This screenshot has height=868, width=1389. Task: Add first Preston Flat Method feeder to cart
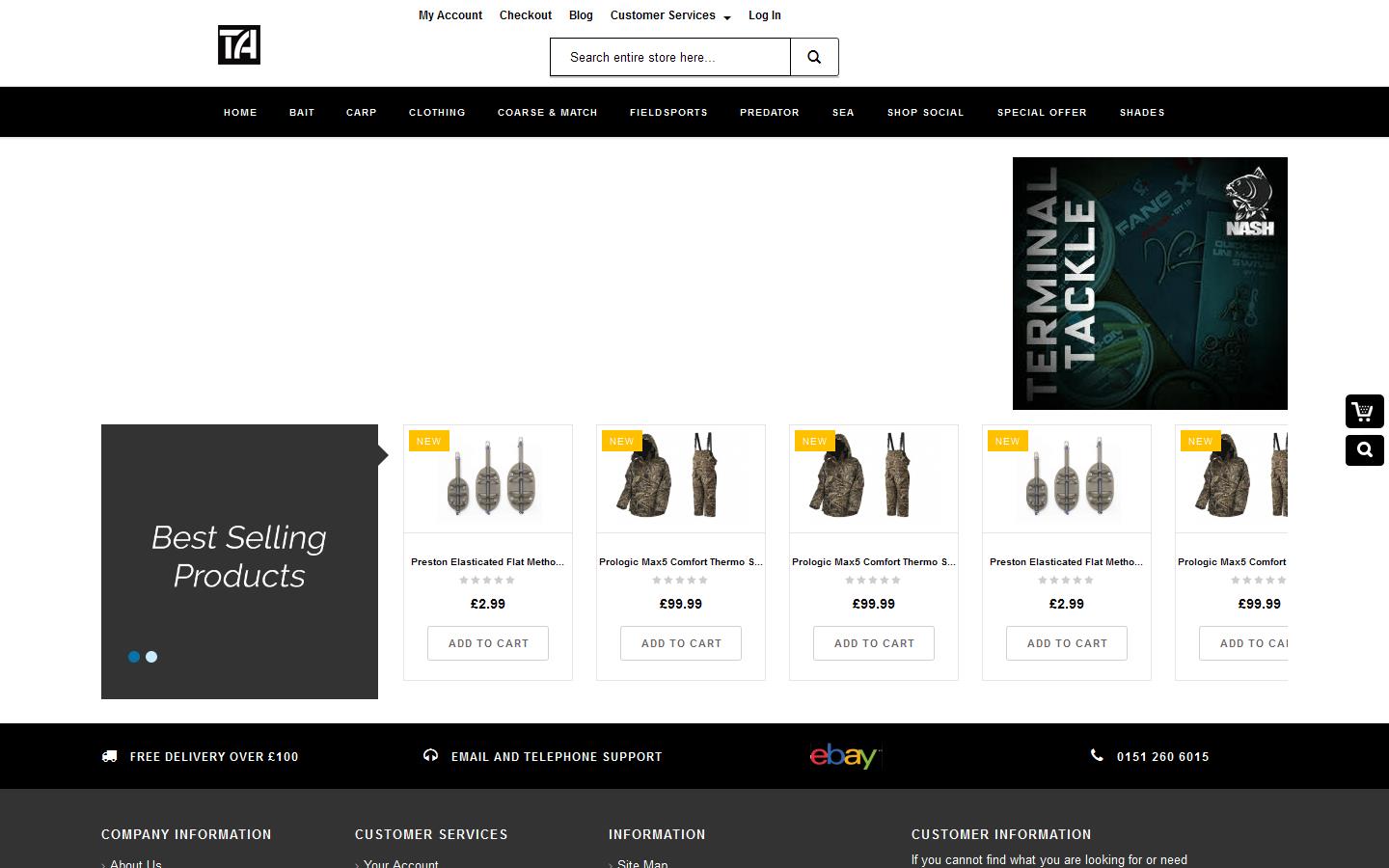(488, 643)
